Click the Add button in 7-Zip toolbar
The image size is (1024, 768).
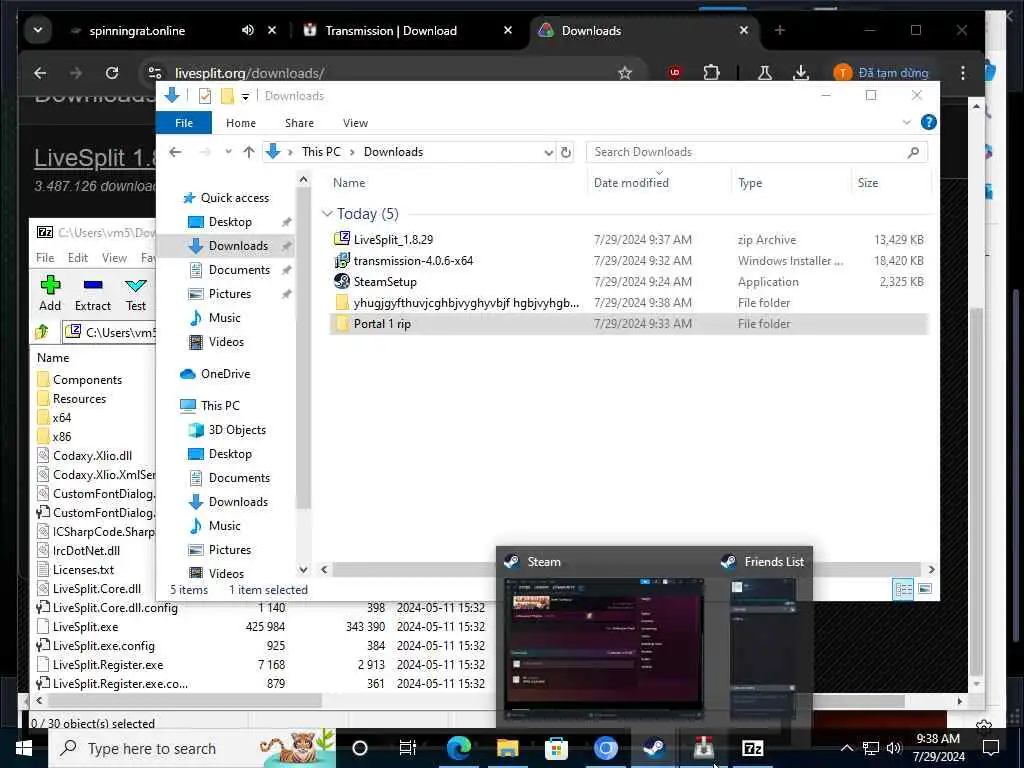50,293
